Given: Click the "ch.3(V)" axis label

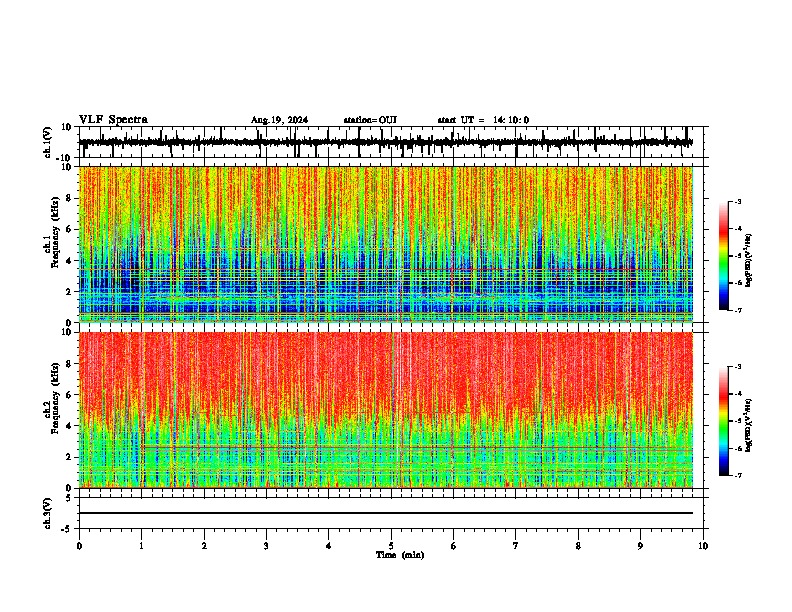Looking at the screenshot, I should coord(47,514).
